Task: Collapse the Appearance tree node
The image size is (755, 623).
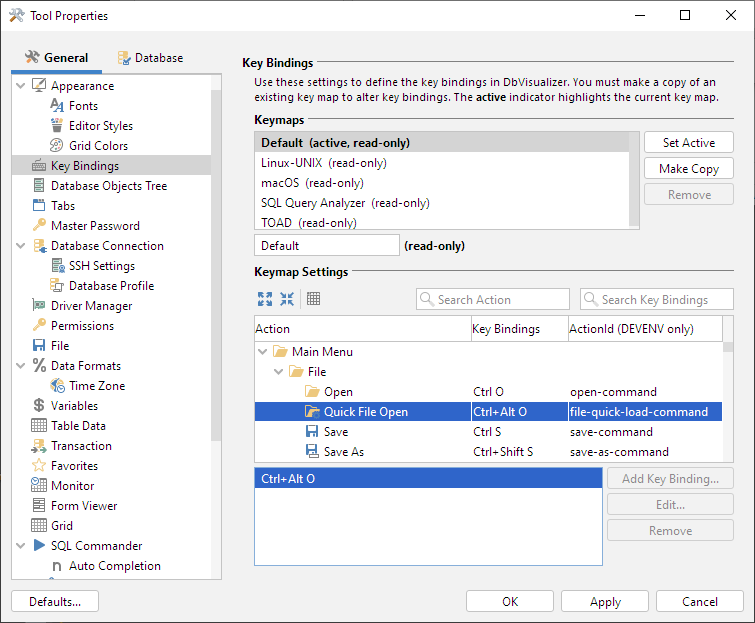Action: click(21, 86)
